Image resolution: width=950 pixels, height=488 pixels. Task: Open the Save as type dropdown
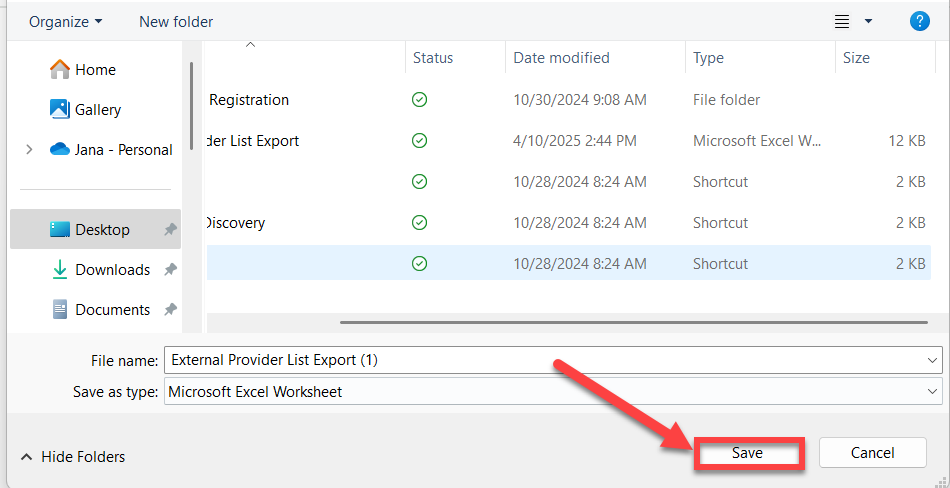(933, 392)
